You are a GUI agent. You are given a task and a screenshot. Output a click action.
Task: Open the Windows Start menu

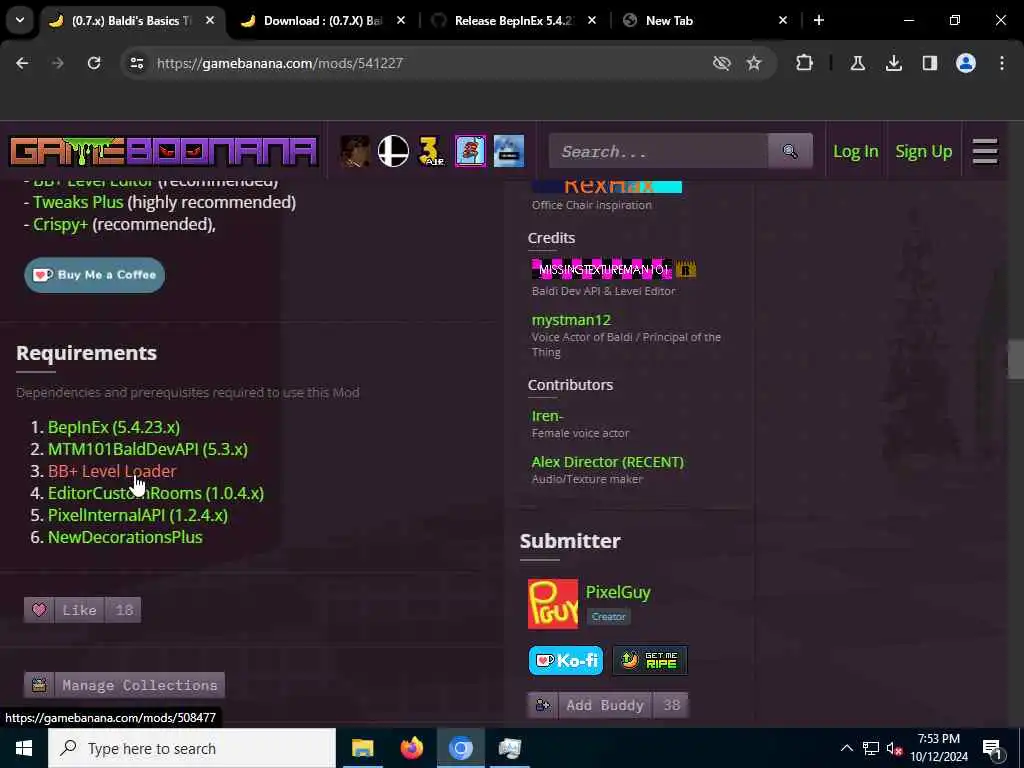click(x=24, y=748)
